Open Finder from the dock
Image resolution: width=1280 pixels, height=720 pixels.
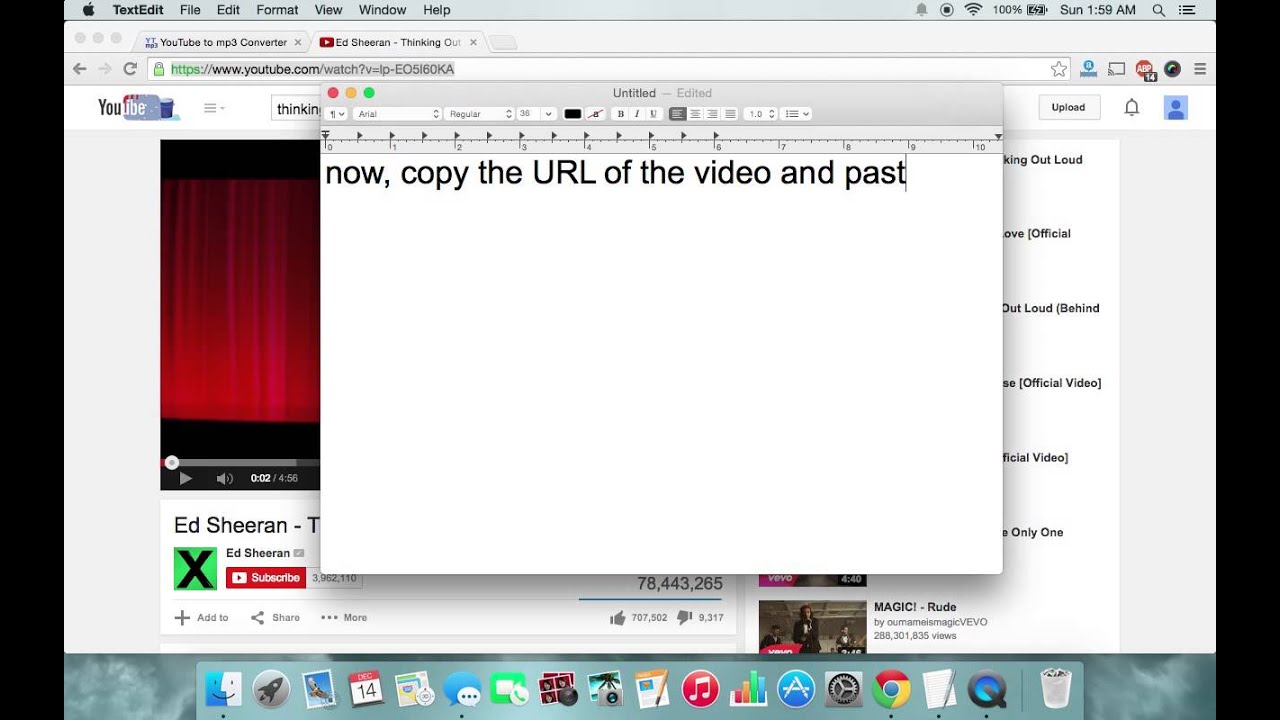click(x=223, y=689)
